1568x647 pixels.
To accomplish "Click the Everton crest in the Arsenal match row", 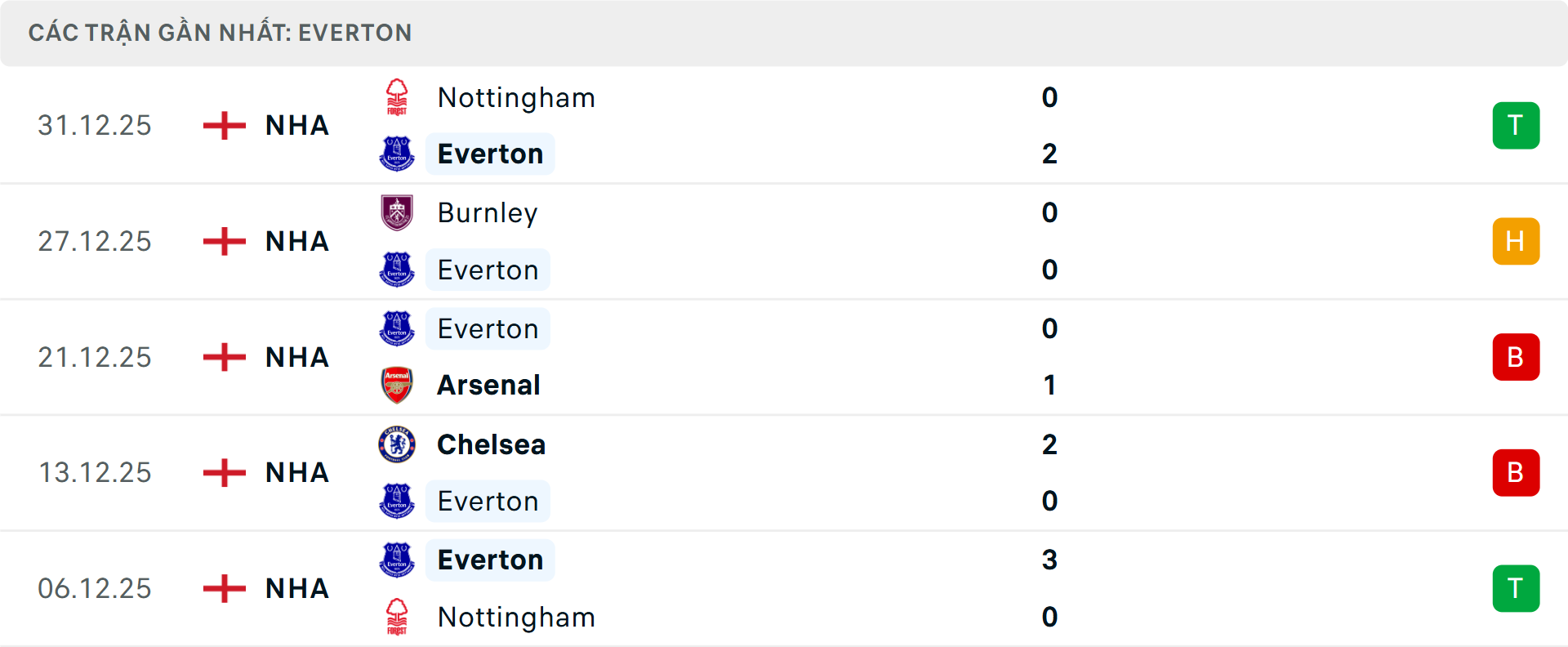I will (398, 328).
